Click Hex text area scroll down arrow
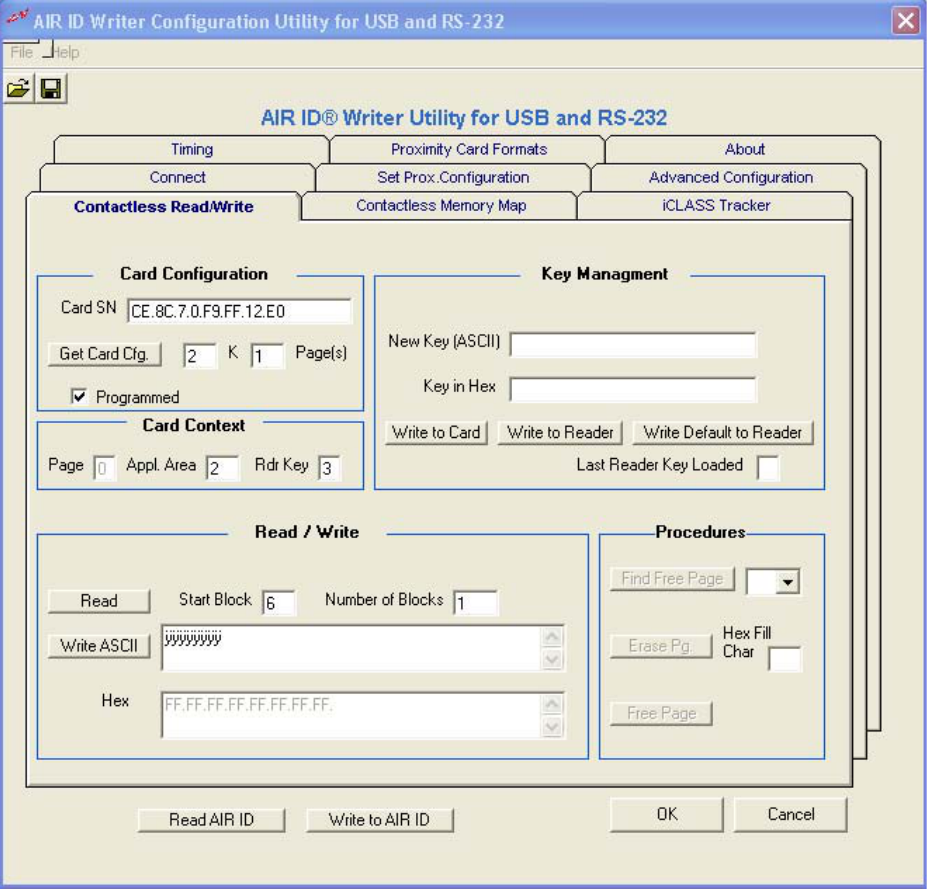This screenshot has height=889, width=927. click(552, 726)
